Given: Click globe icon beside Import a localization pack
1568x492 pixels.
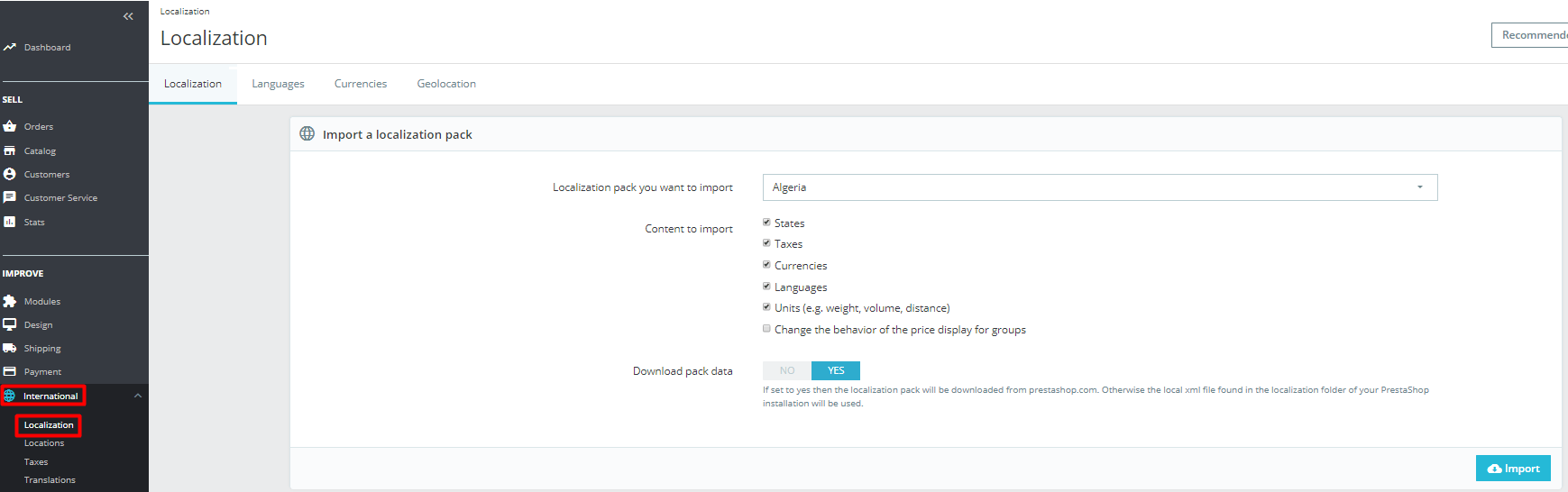Looking at the screenshot, I should point(307,133).
